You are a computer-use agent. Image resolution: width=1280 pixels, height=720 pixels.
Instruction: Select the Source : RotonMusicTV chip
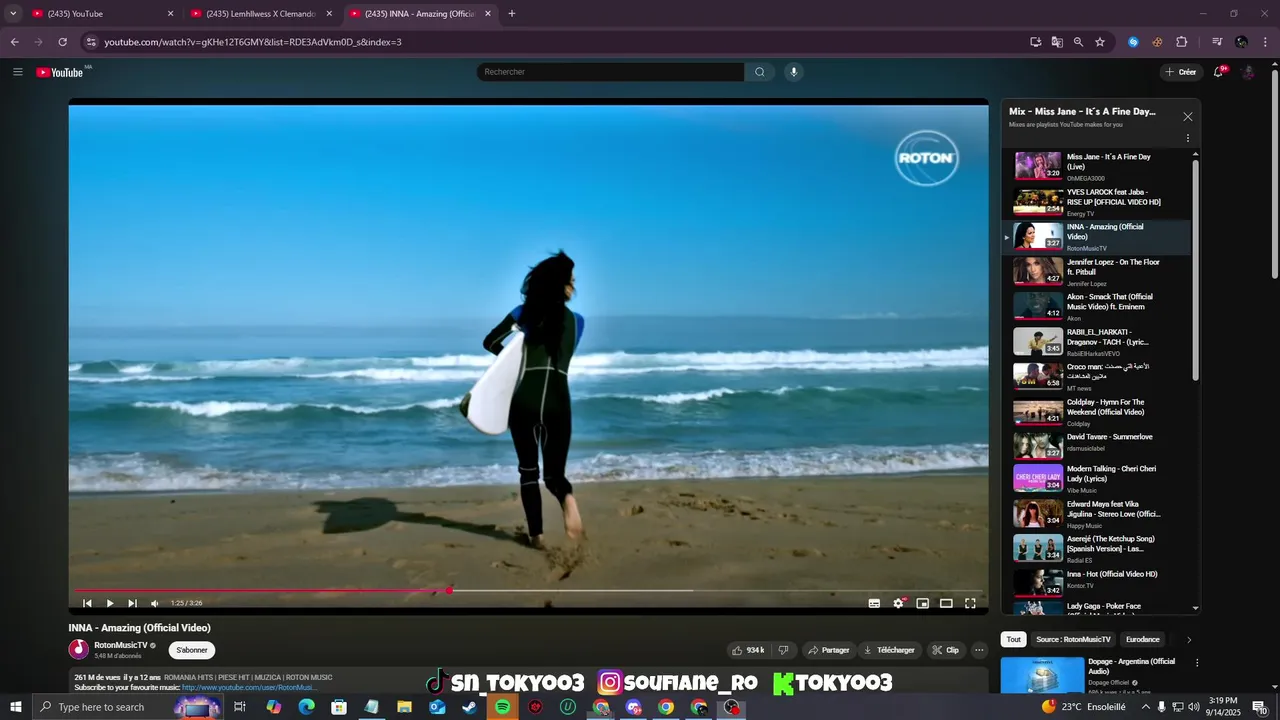[x=1073, y=640]
